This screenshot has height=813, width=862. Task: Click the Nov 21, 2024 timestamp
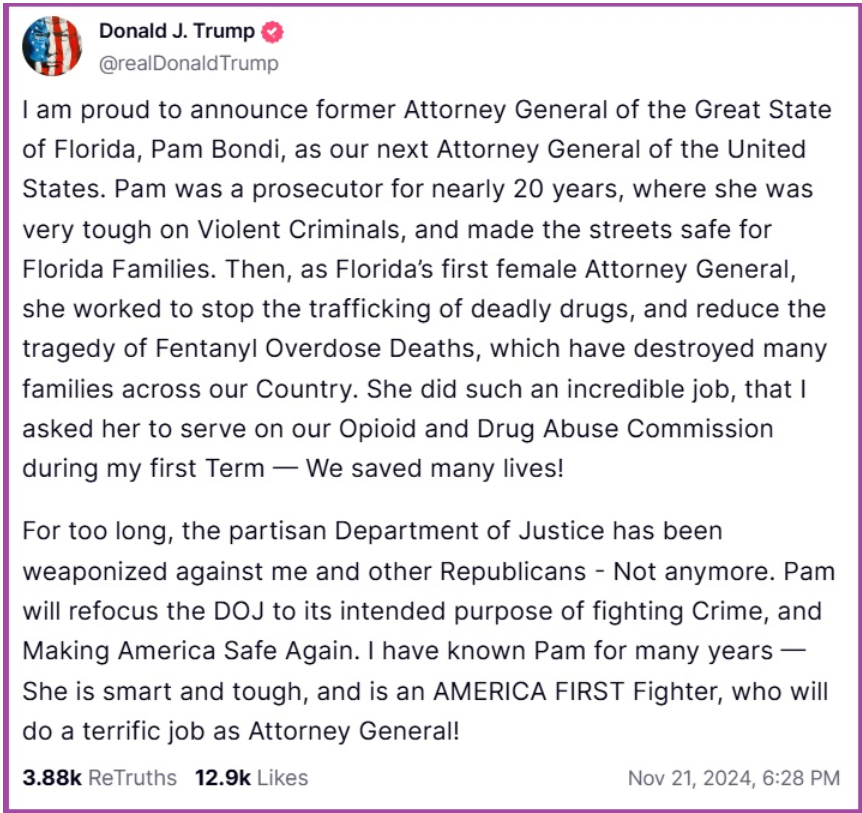tap(733, 778)
